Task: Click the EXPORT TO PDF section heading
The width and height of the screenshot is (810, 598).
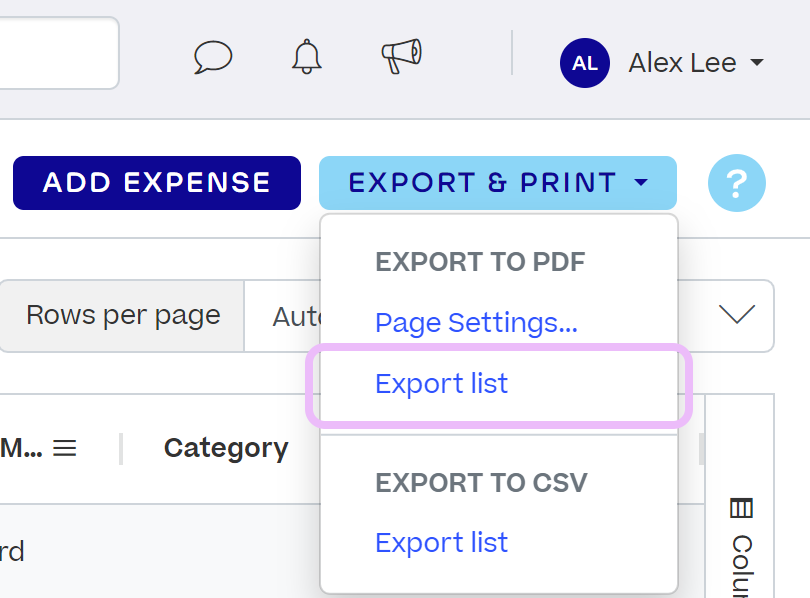Action: [480, 262]
